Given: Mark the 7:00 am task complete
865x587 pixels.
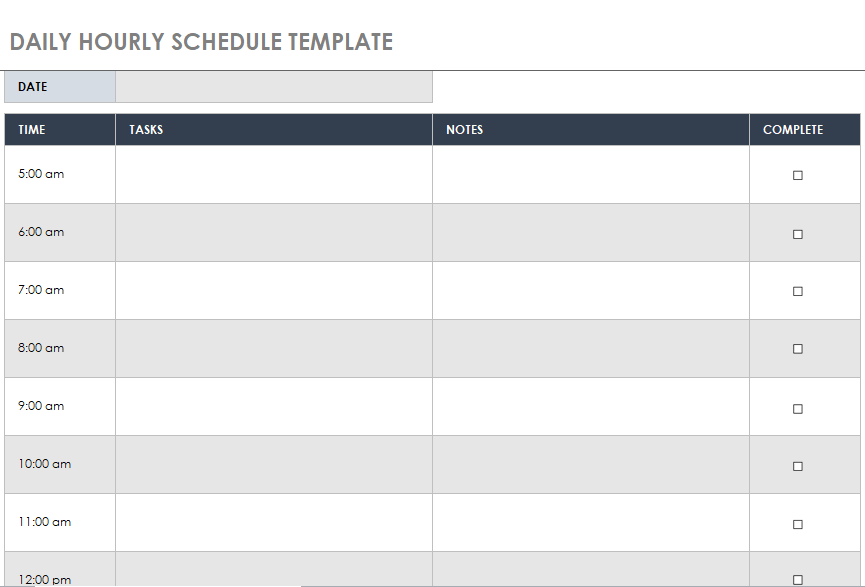Looking at the screenshot, I should (798, 291).
